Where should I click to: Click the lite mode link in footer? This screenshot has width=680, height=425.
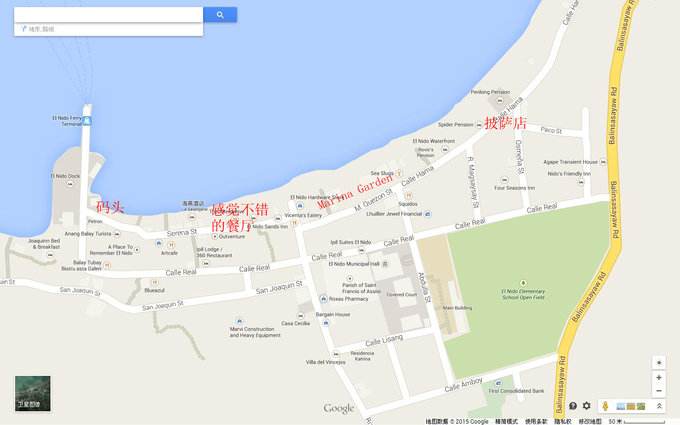[506, 422]
